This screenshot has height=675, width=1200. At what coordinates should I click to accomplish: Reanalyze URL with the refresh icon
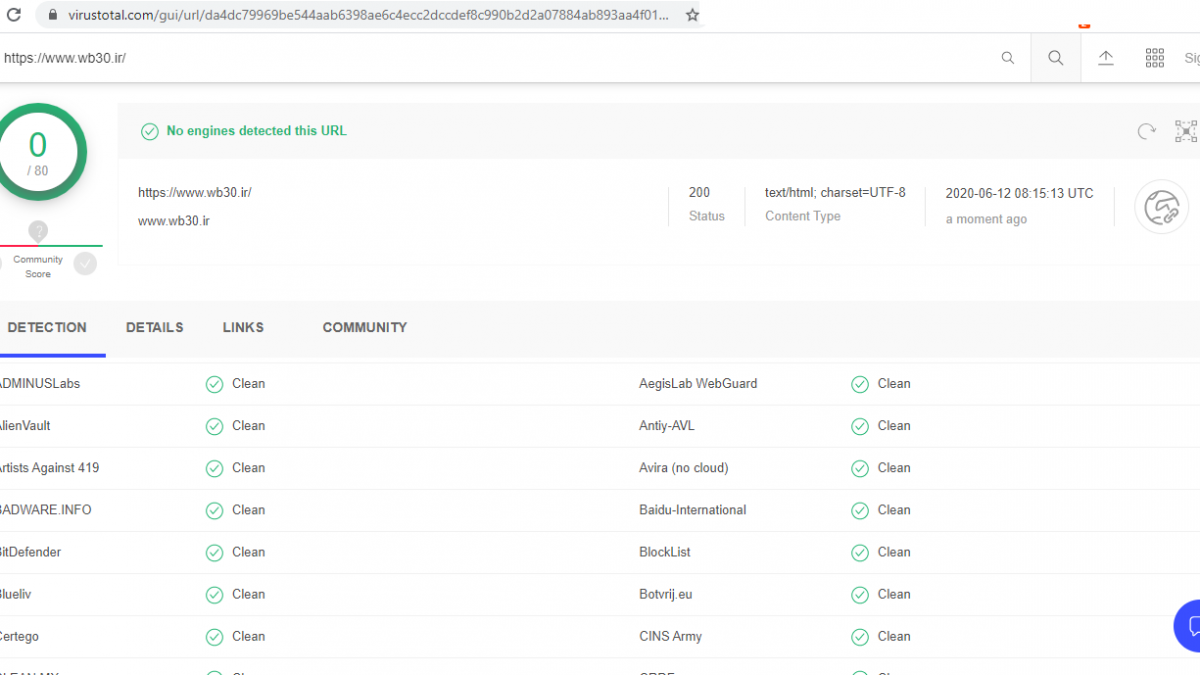[1147, 131]
